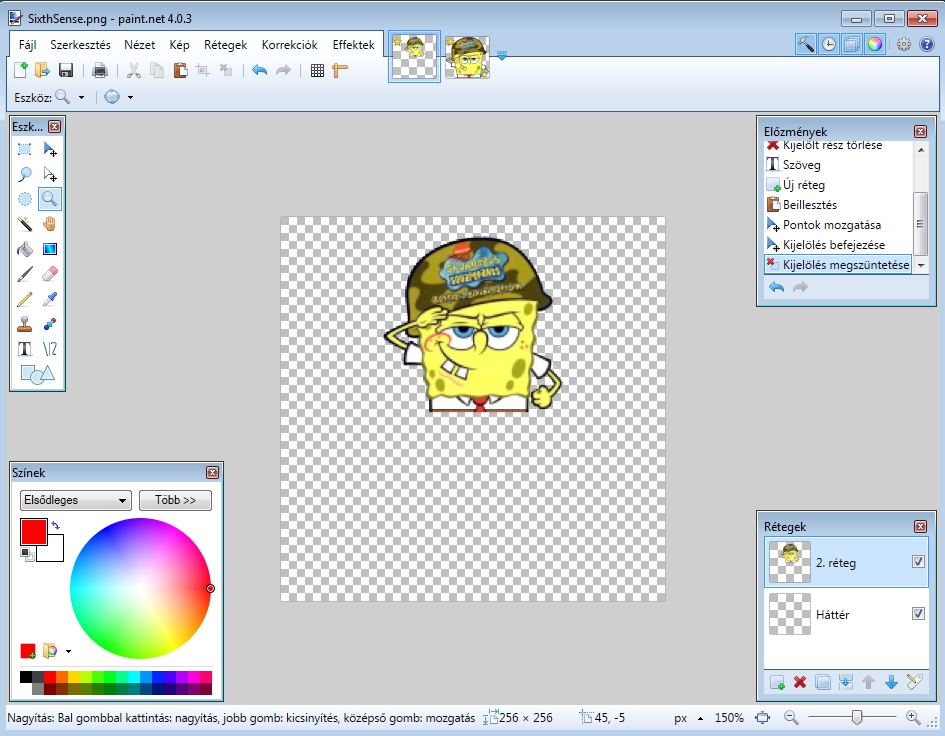Add a new layer in Rétegek panel
The image size is (945, 736).
pos(777,682)
